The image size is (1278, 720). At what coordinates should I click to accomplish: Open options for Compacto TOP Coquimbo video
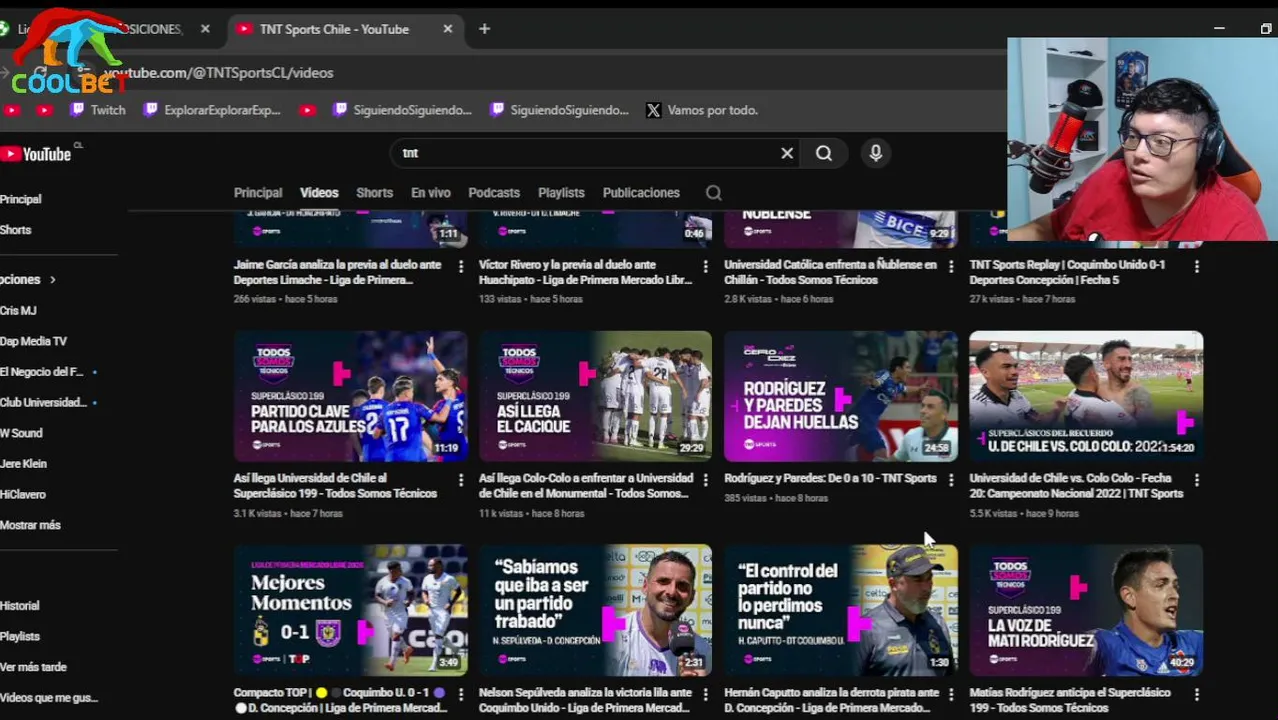click(461, 695)
